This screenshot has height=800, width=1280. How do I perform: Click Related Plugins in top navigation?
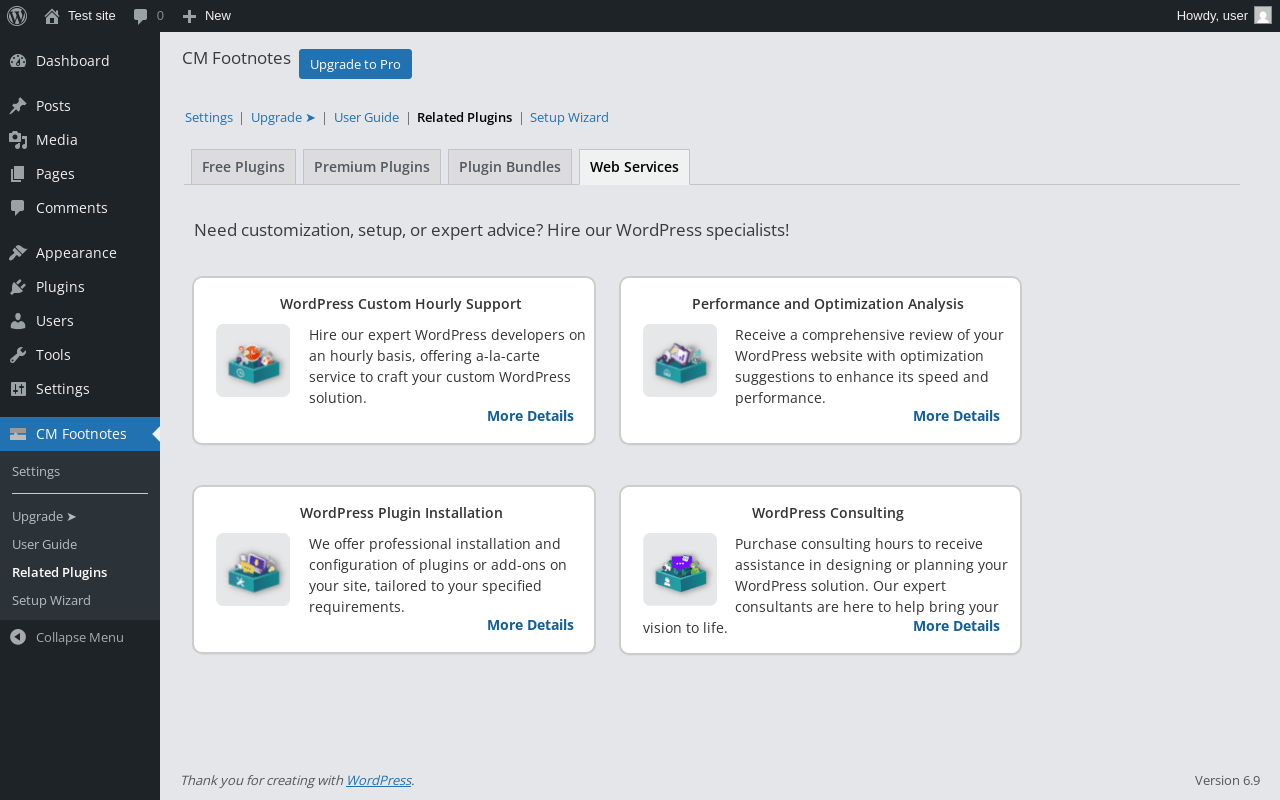pyautogui.click(x=464, y=117)
